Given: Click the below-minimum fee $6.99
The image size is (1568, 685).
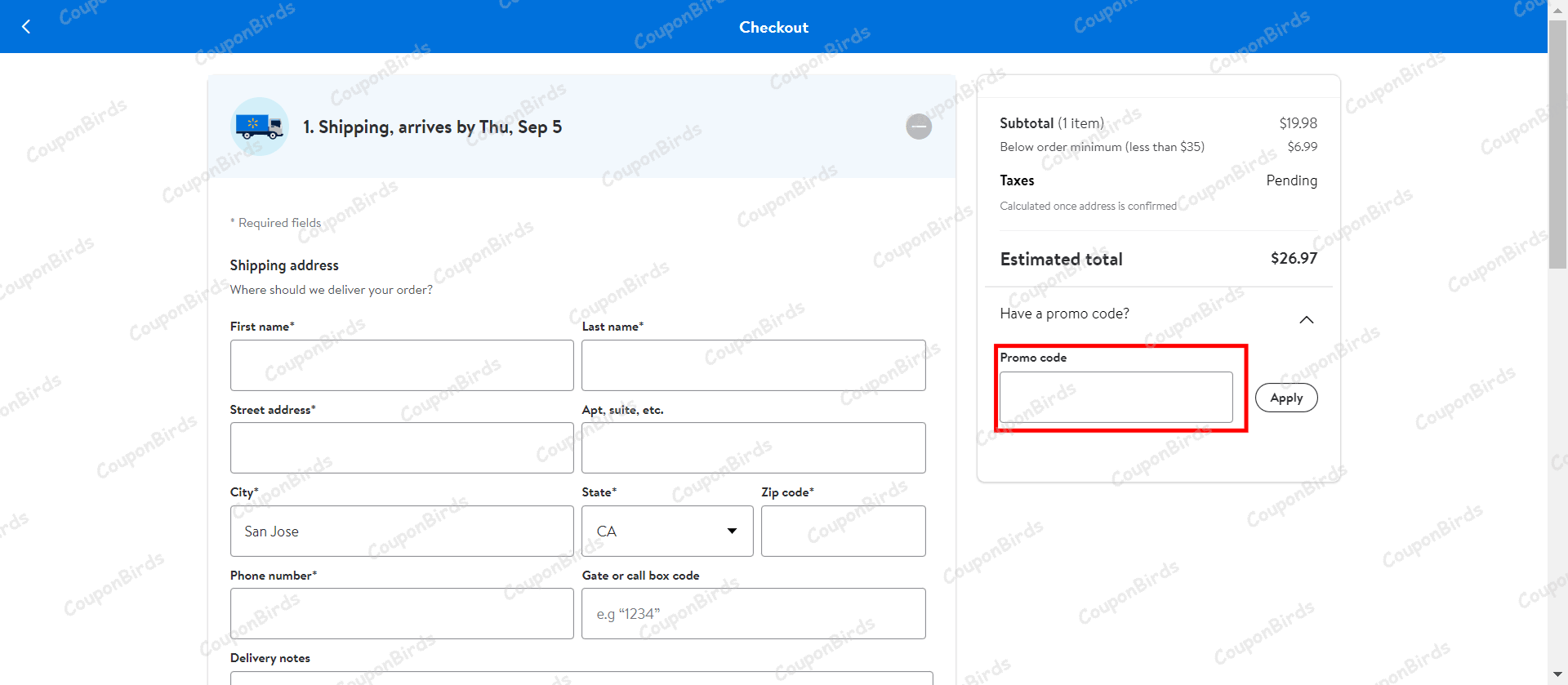Looking at the screenshot, I should pos(1302,147).
